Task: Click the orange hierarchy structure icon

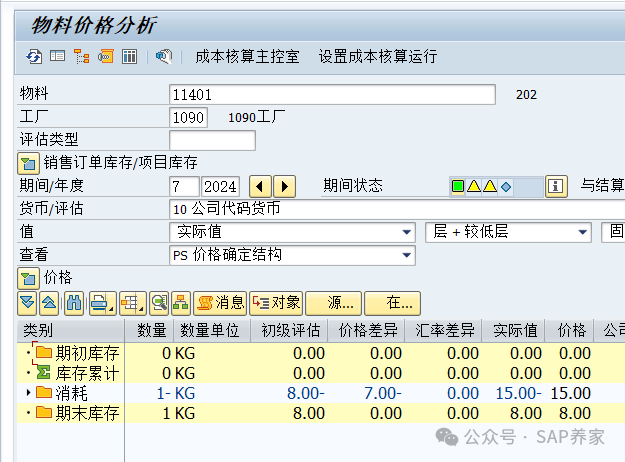Action: tap(181, 303)
